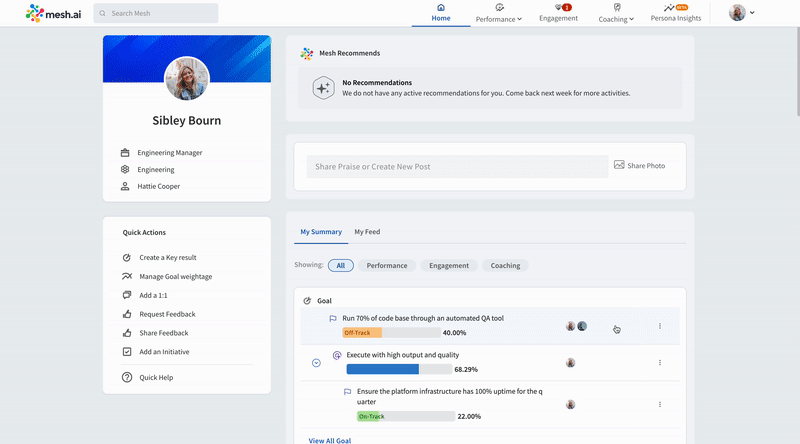800x444 pixels.
Task: Expand the Performance navigation dropdown
Action: click(498, 18)
